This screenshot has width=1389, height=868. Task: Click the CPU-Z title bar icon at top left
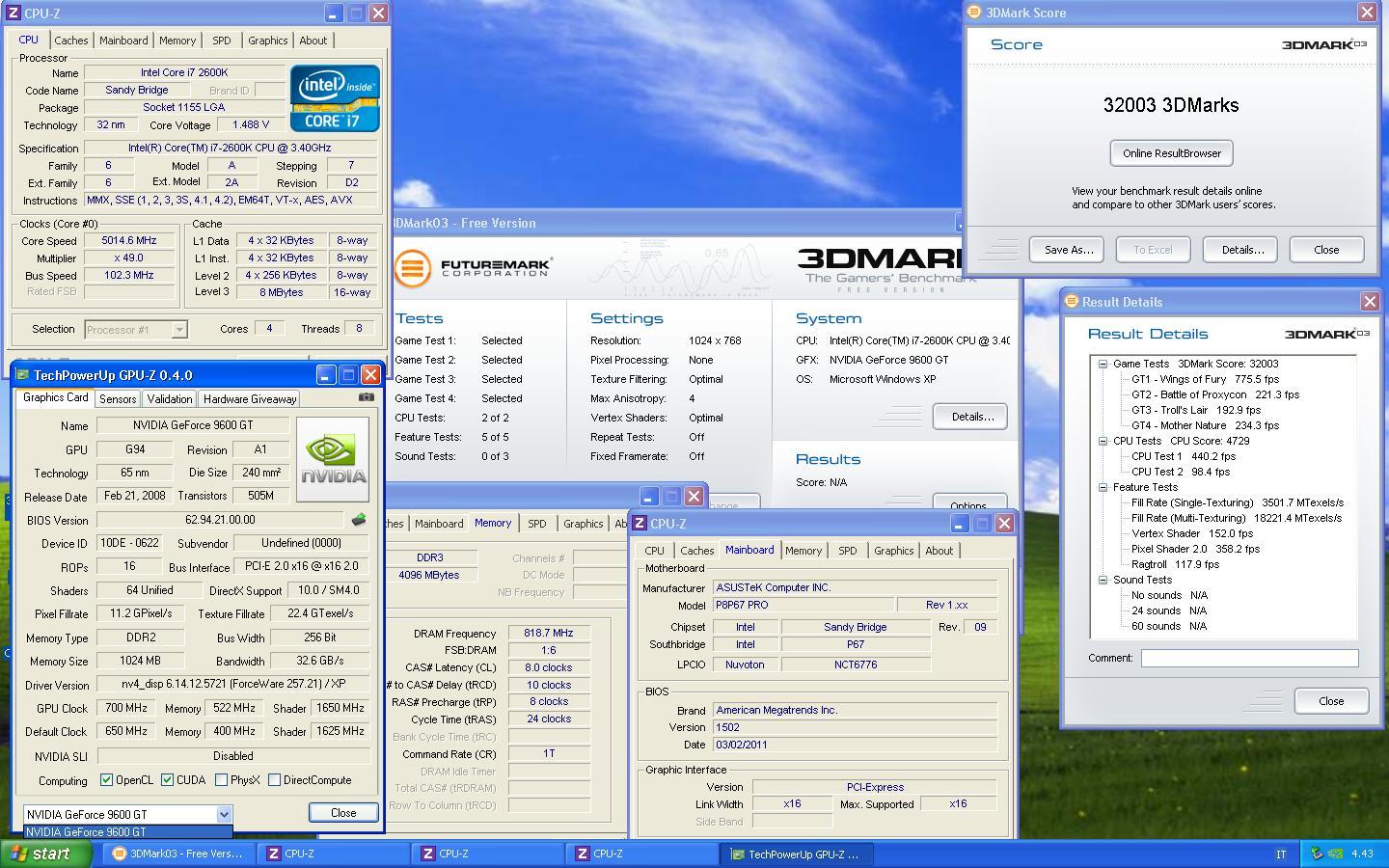[13, 14]
